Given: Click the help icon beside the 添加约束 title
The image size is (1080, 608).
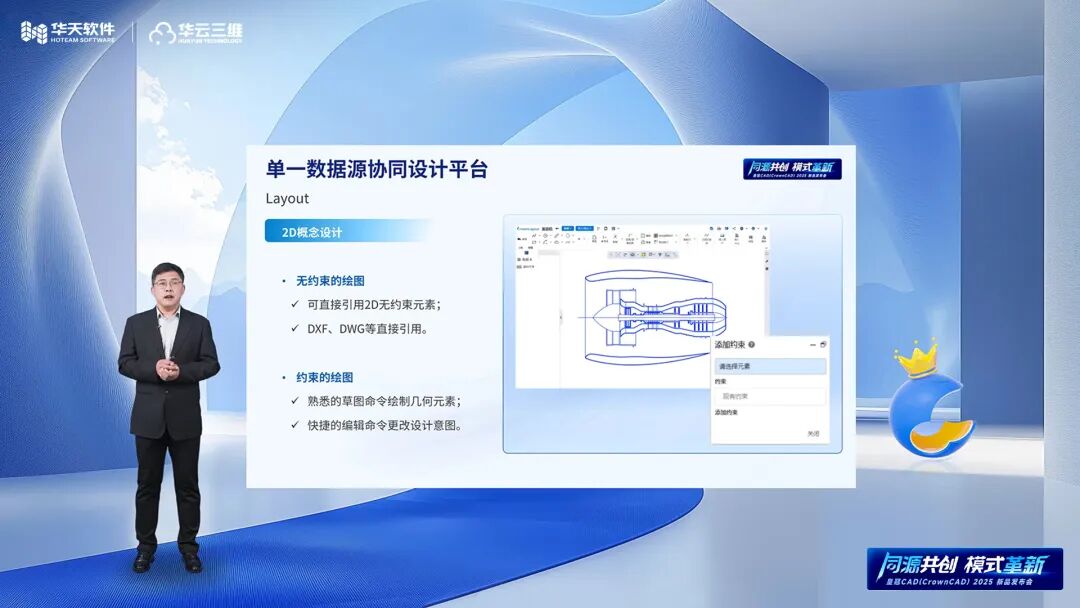Looking at the screenshot, I should pos(751,345).
